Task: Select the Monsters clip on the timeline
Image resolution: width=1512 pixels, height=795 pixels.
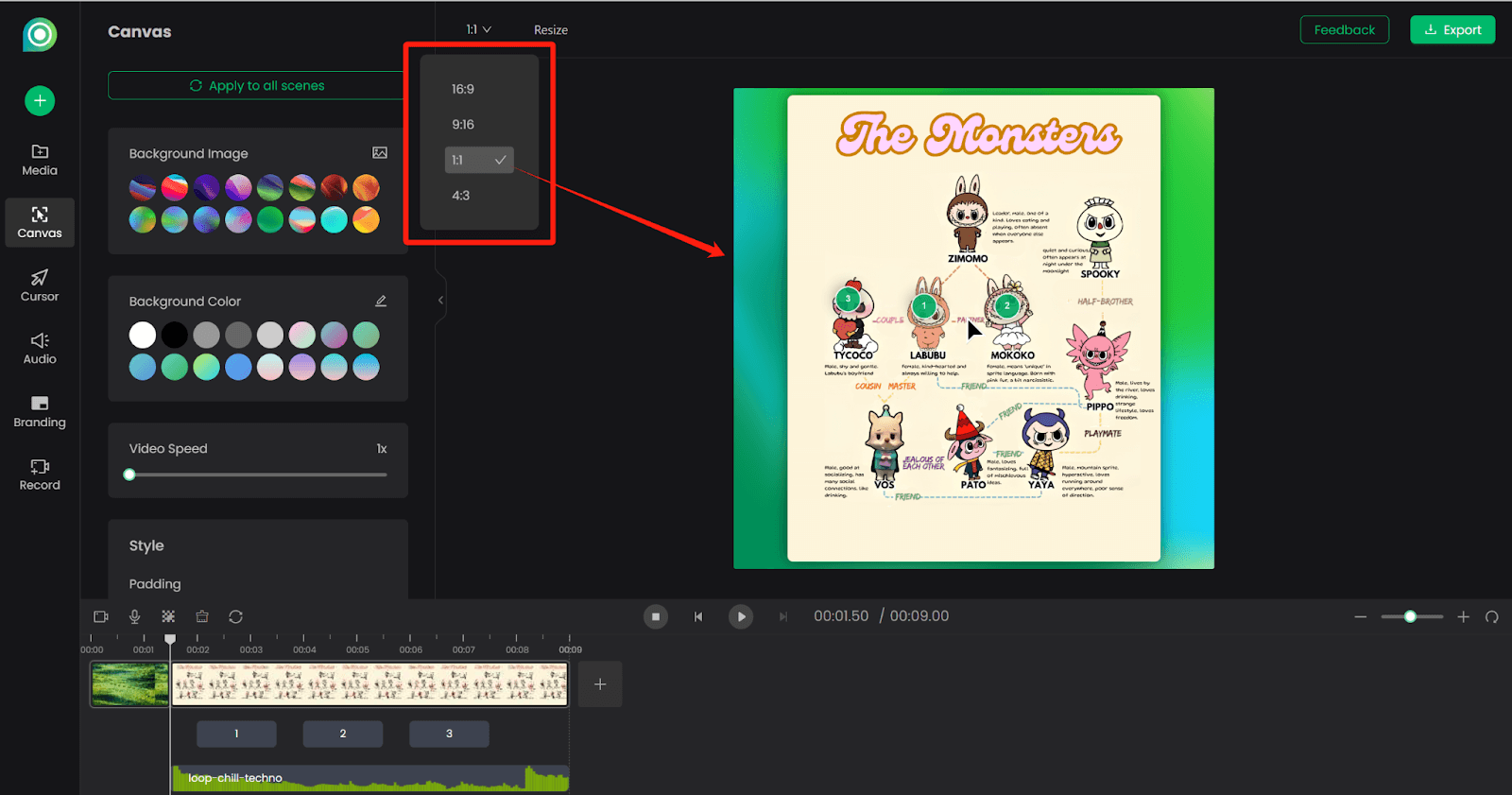Action: 369,683
